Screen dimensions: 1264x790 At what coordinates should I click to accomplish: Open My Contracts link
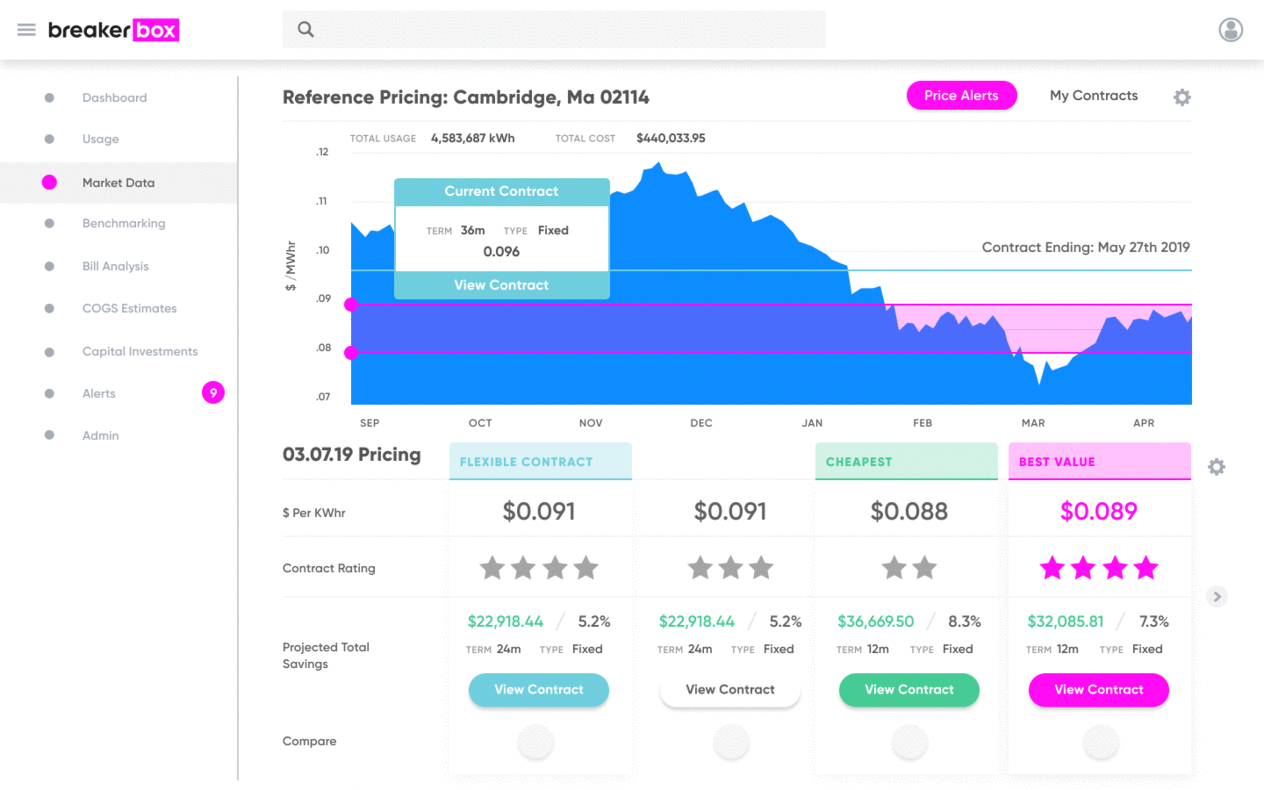click(1093, 96)
